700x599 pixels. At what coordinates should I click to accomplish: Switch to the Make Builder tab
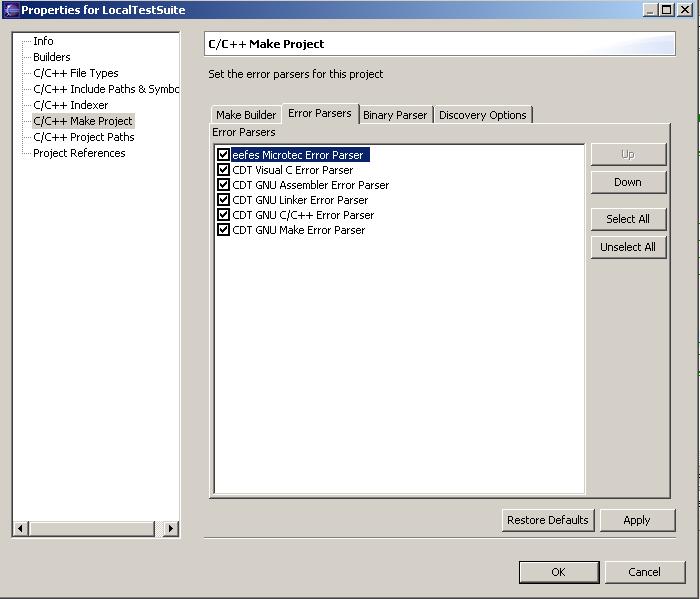pos(246,115)
